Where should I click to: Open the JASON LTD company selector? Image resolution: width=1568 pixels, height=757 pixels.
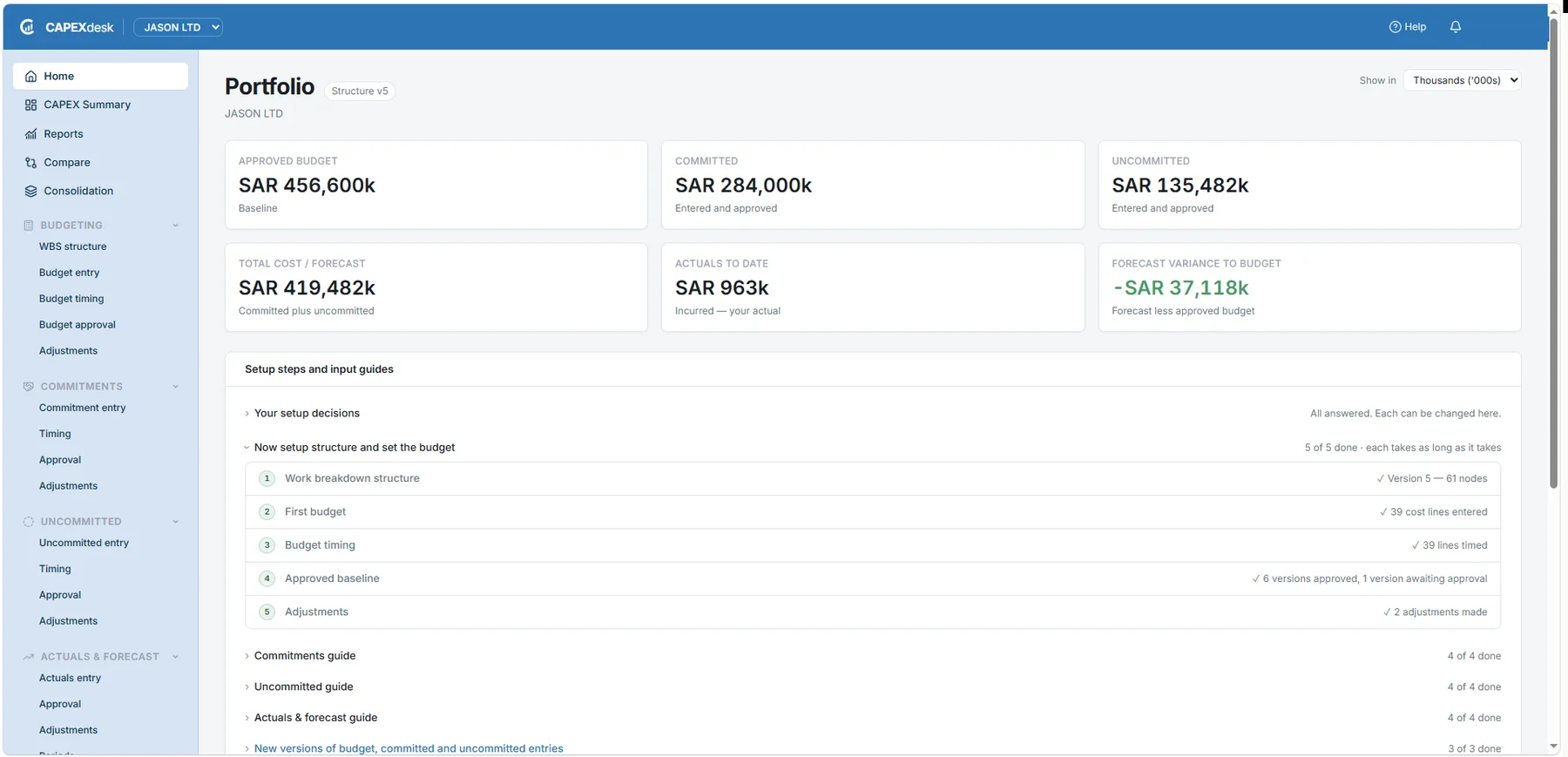pos(179,27)
